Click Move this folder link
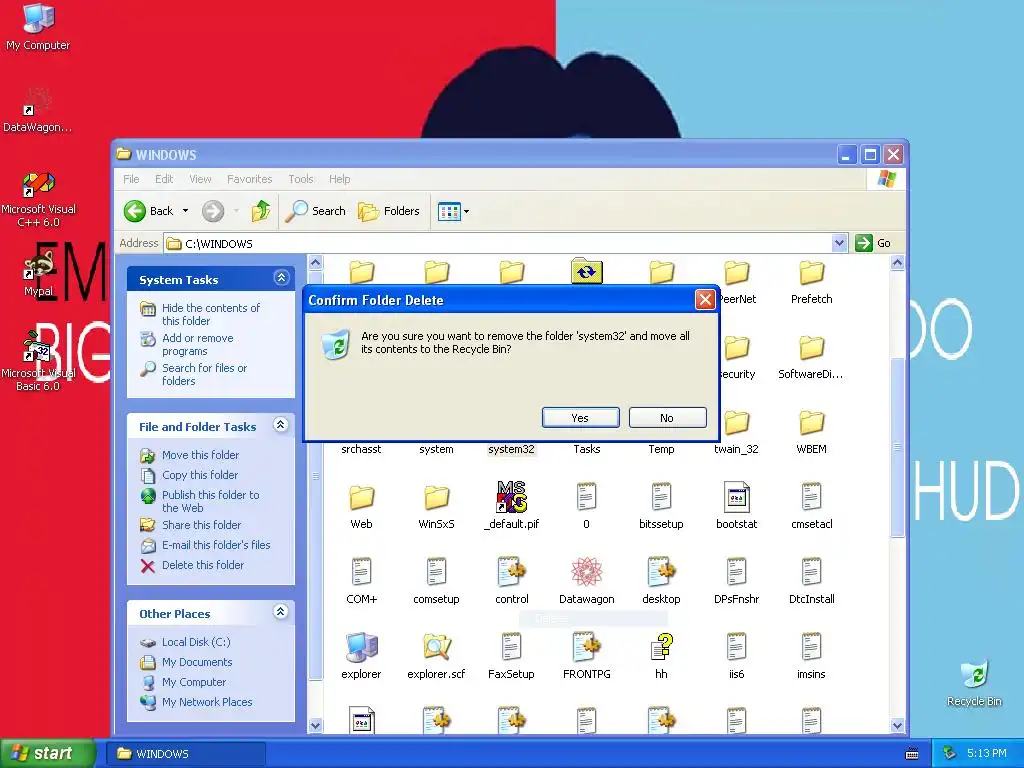Screen dimensions: 1024x768 (200, 455)
